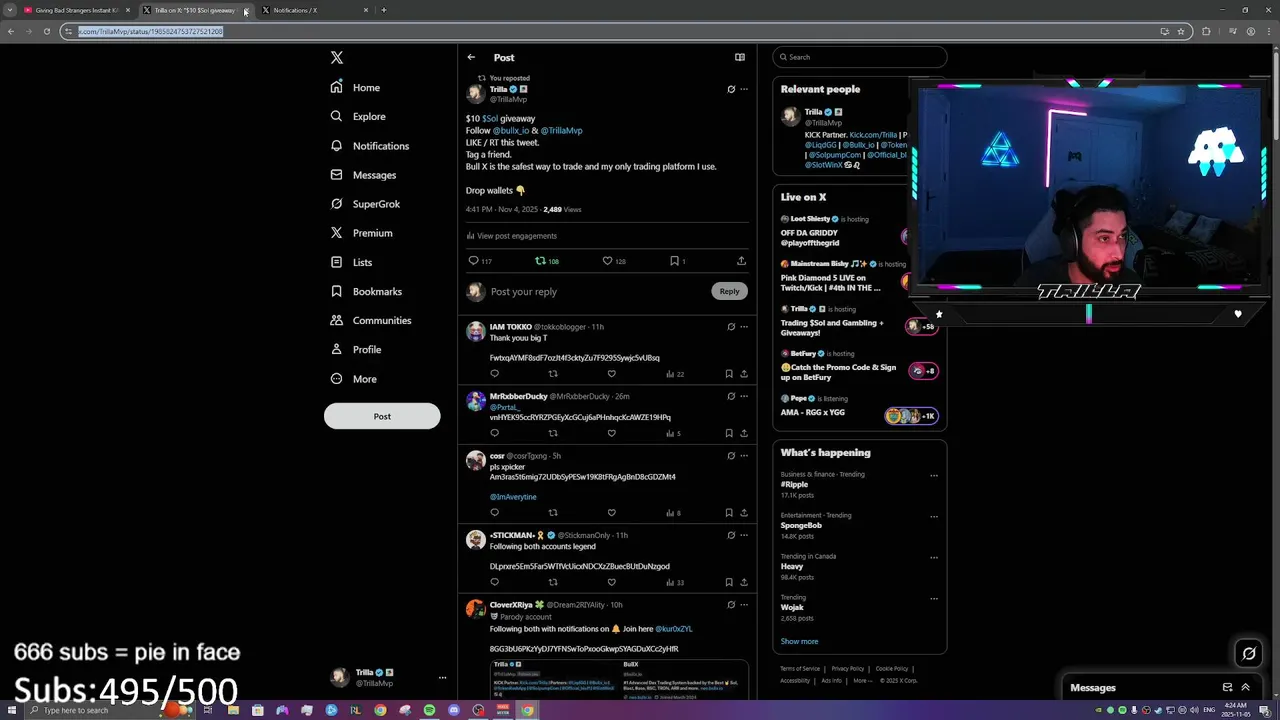Open account switcher dots beside Trilla profile
The width and height of the screenshot is (1280, 720).
tap(442, 678)
